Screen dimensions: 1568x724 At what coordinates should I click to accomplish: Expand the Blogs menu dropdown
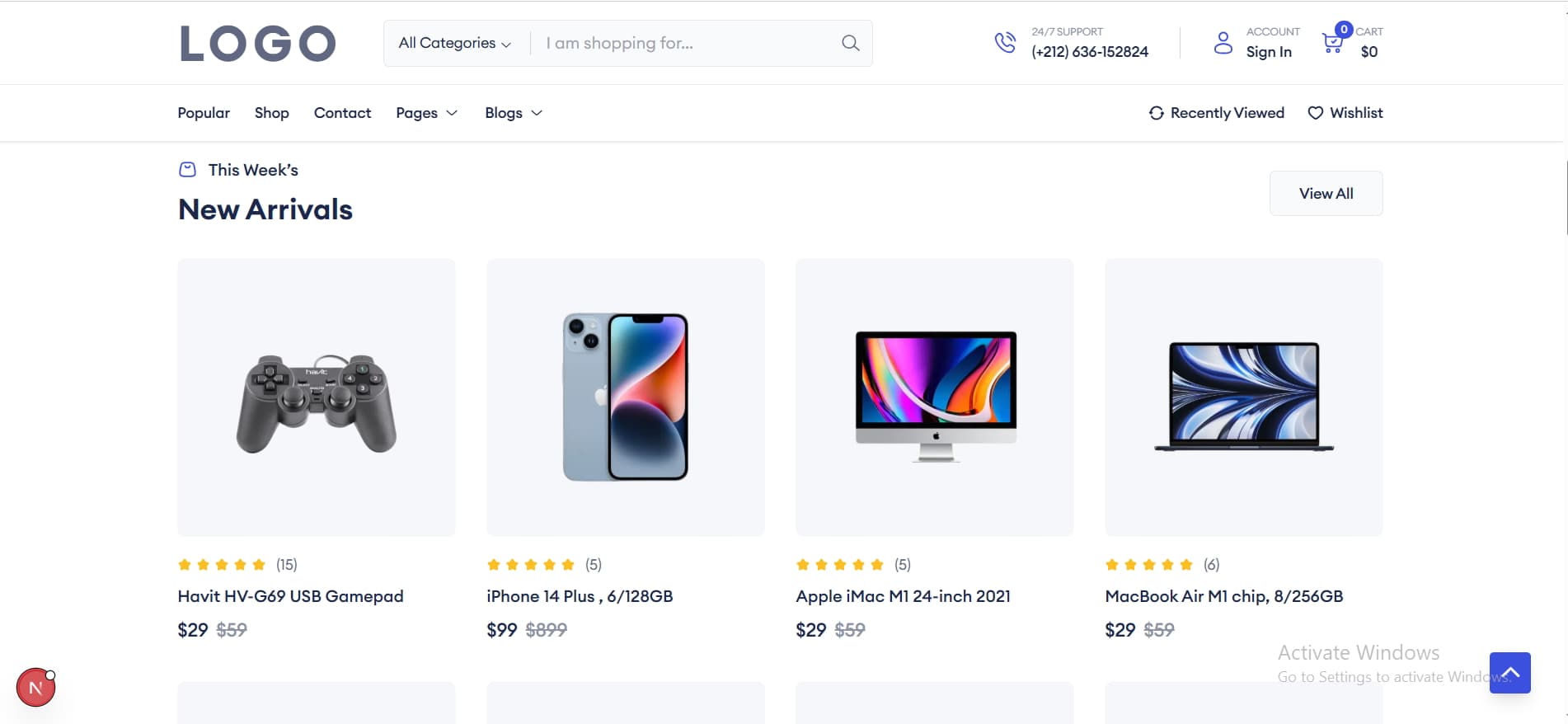click(x=513, y=113)
